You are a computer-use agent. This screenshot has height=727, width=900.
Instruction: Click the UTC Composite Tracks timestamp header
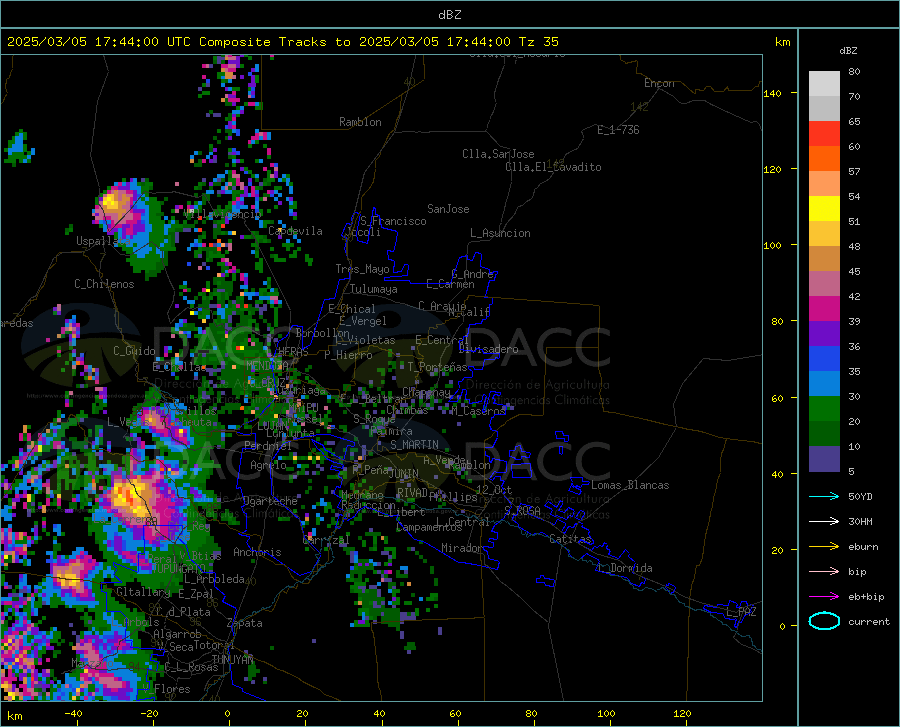pyautogui.click(x=283, y=42)
